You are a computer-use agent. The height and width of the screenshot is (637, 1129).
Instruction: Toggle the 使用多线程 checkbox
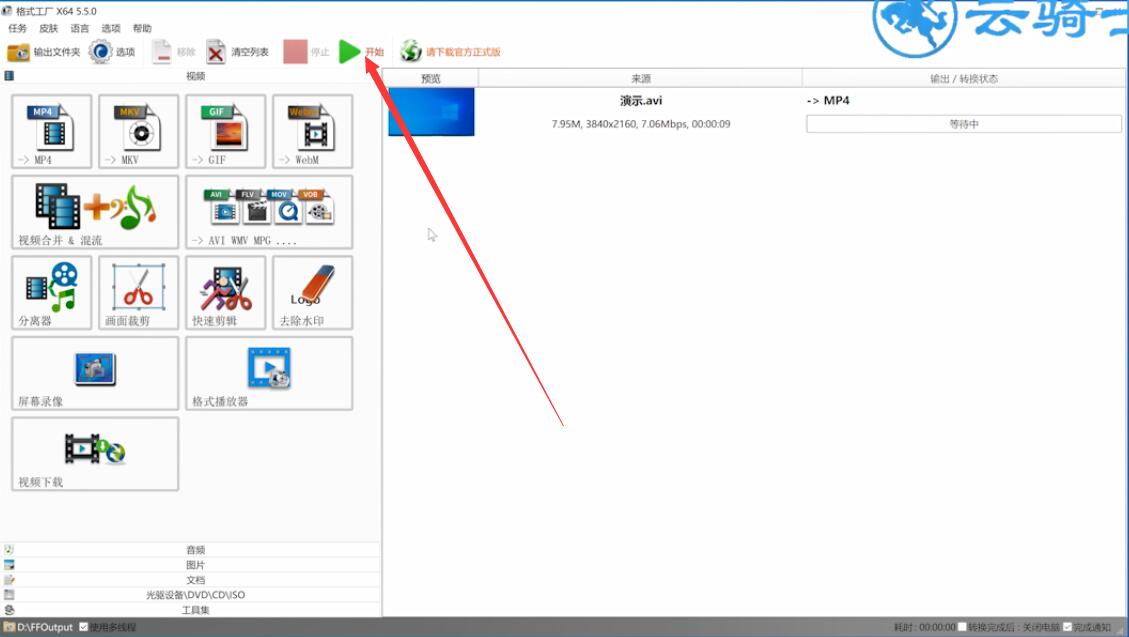[x=84, y=627]
